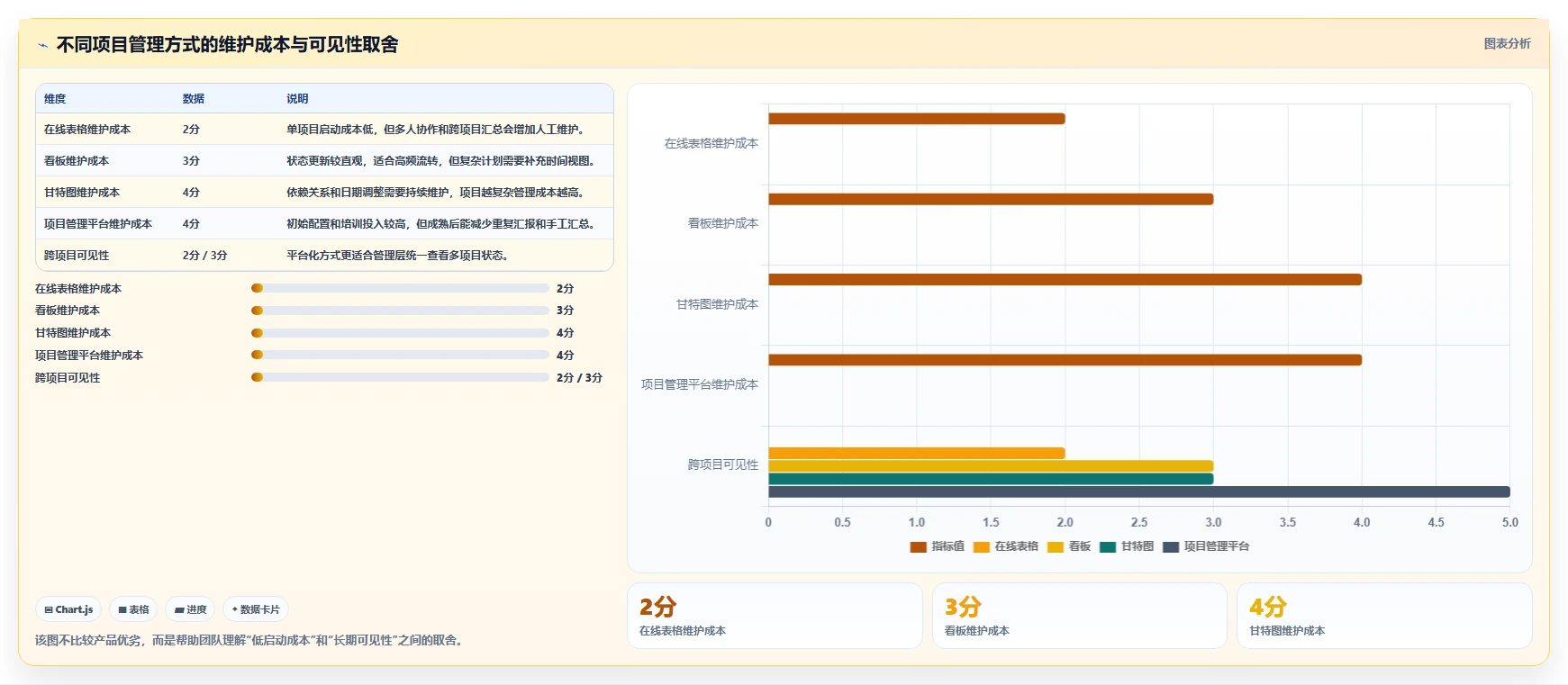1568x685 pixels.
Task: Click description starting 状态更新较直观
Action: [x=442, y=161]
